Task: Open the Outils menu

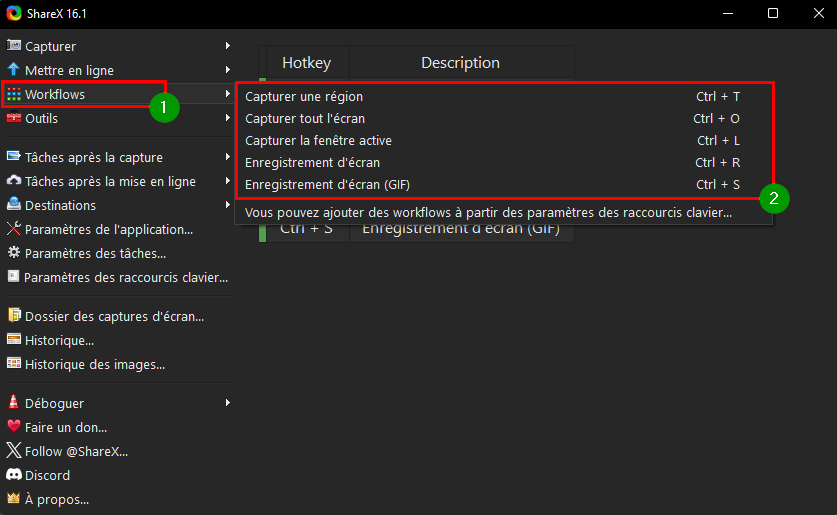Action: pyautogui.click(x=118, y=118)
